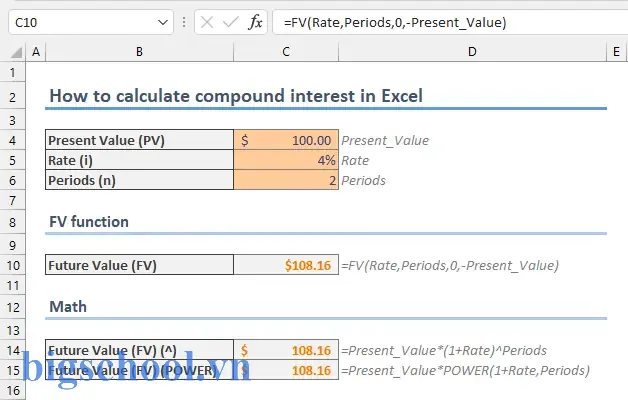
Task: Select row 4 header
Action: (13, 140)
